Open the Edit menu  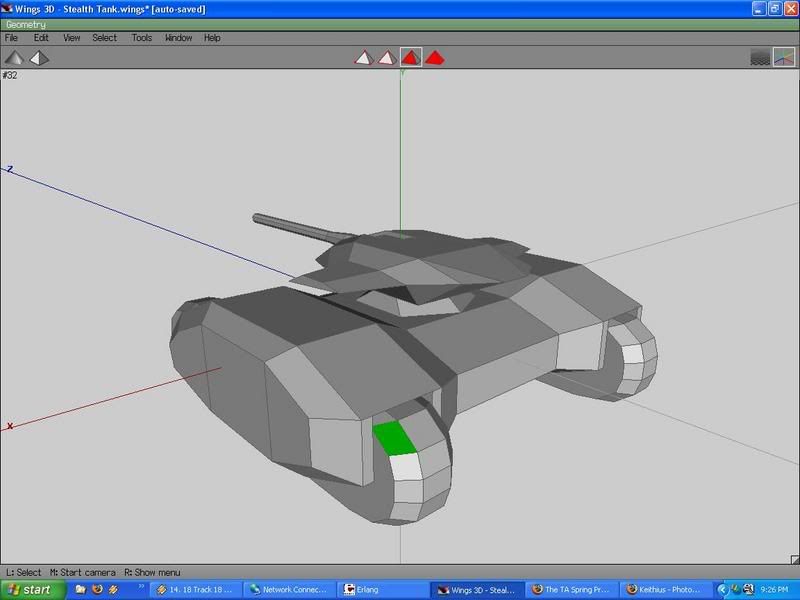(x=41, y=38)
